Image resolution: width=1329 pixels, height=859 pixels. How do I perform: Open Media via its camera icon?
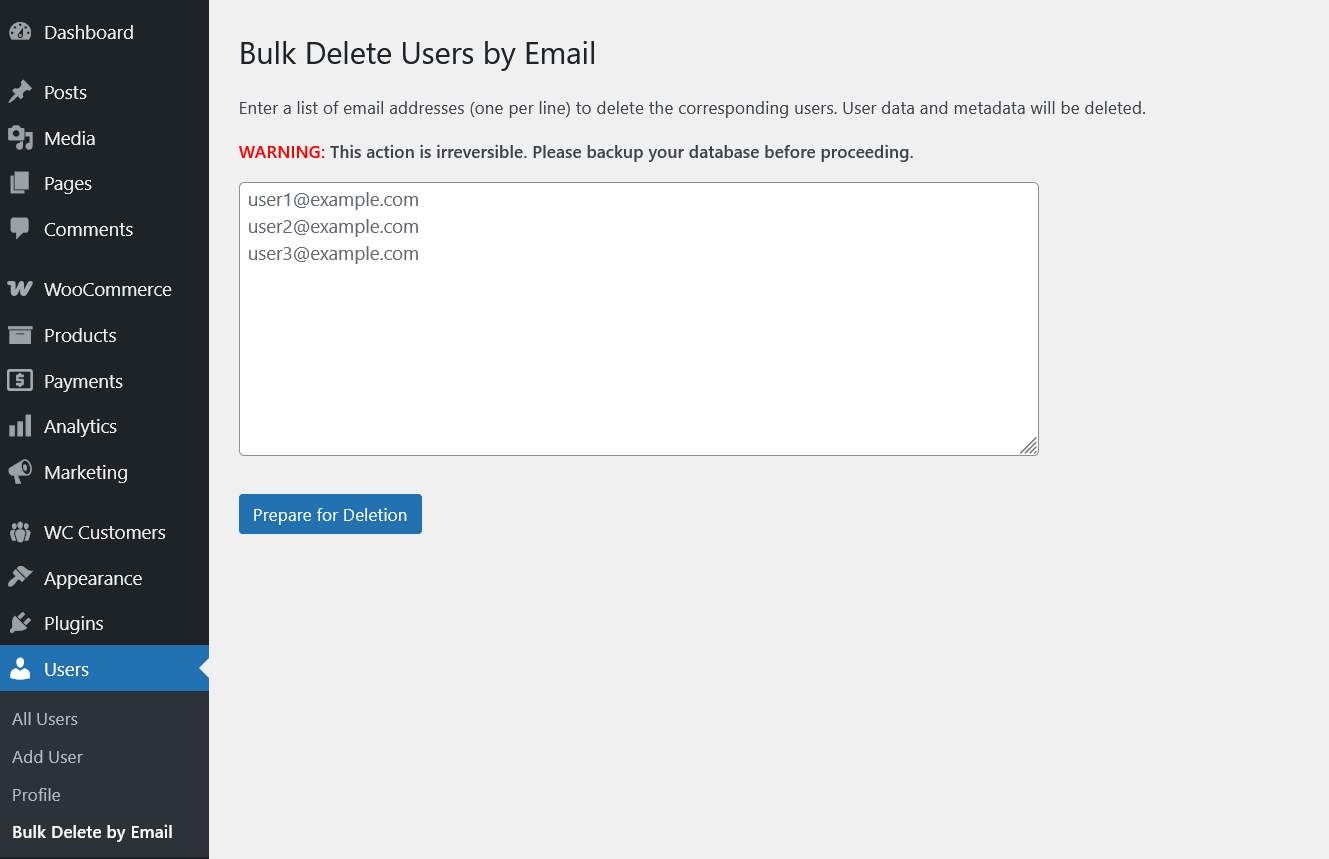point(20,138)
